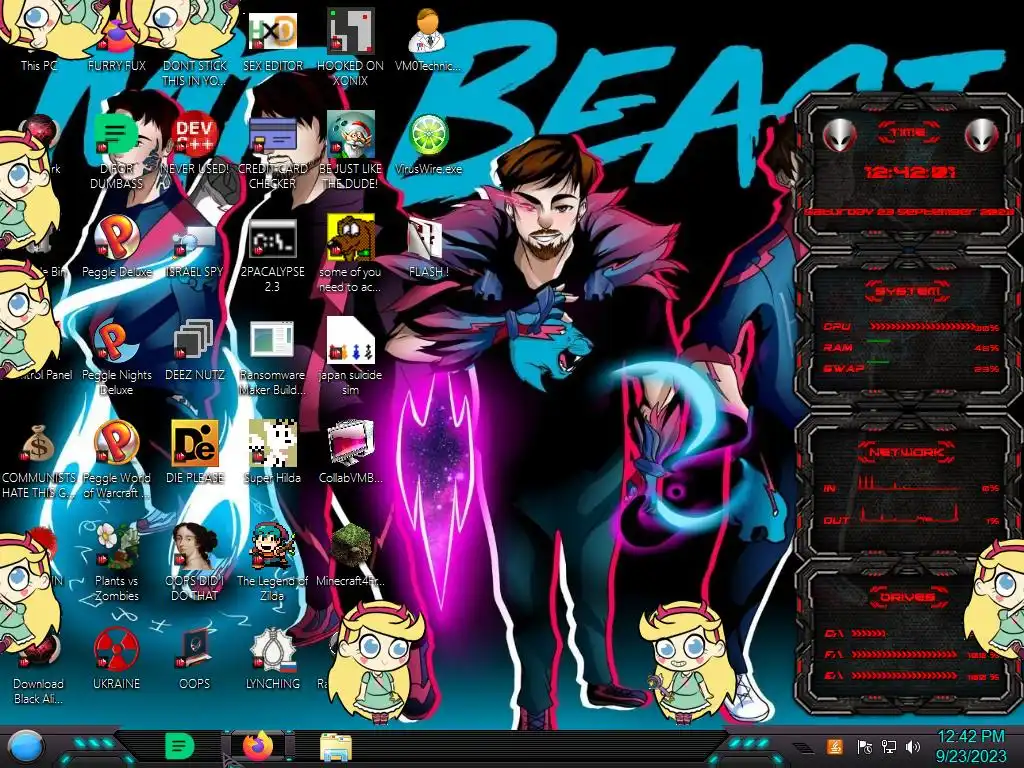Open the 2PACALYPSE 2.3 console icon
The width and height of the screenshot is (1024, 768).
point(272,255)
